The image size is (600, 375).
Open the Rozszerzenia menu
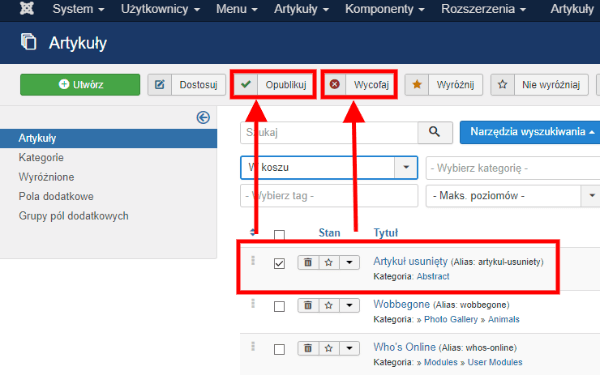click(x=483, y=9)
